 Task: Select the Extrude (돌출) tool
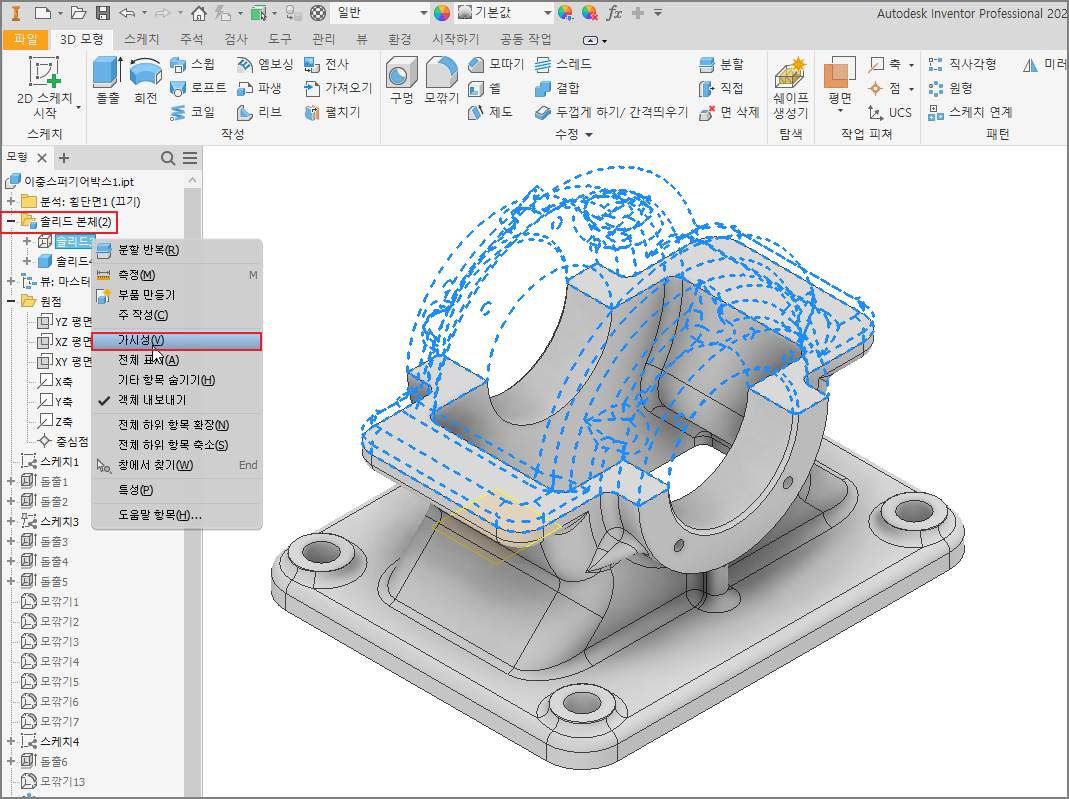[x=108, y=80]
